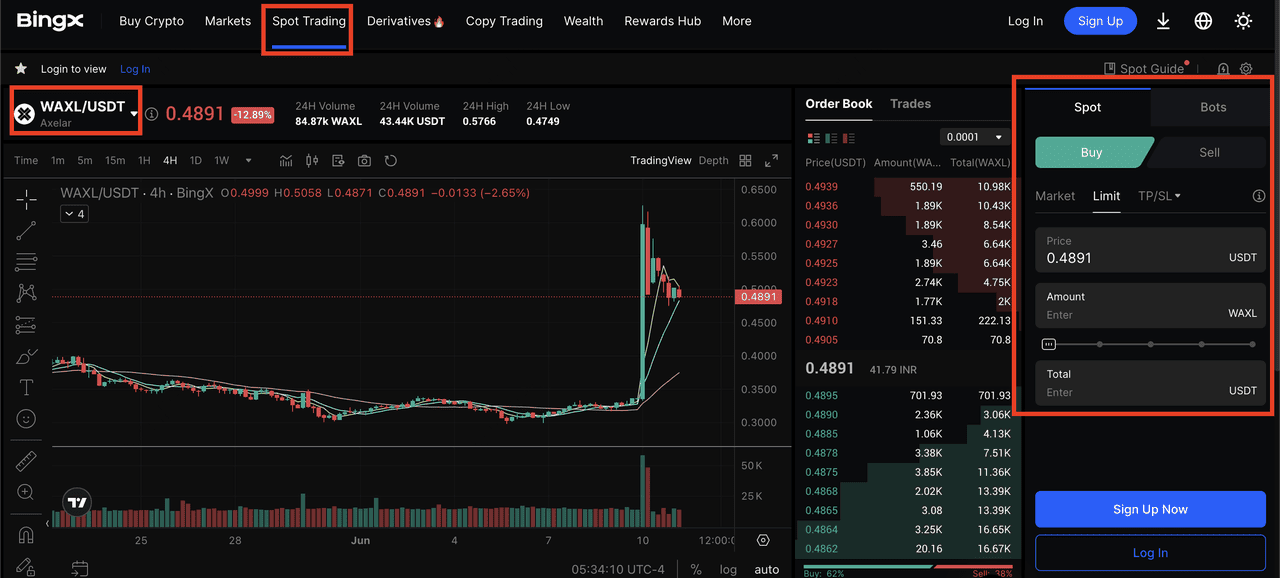Reset the chart with refresh icon
This screenshot has width=1280, height=578.
391,160
